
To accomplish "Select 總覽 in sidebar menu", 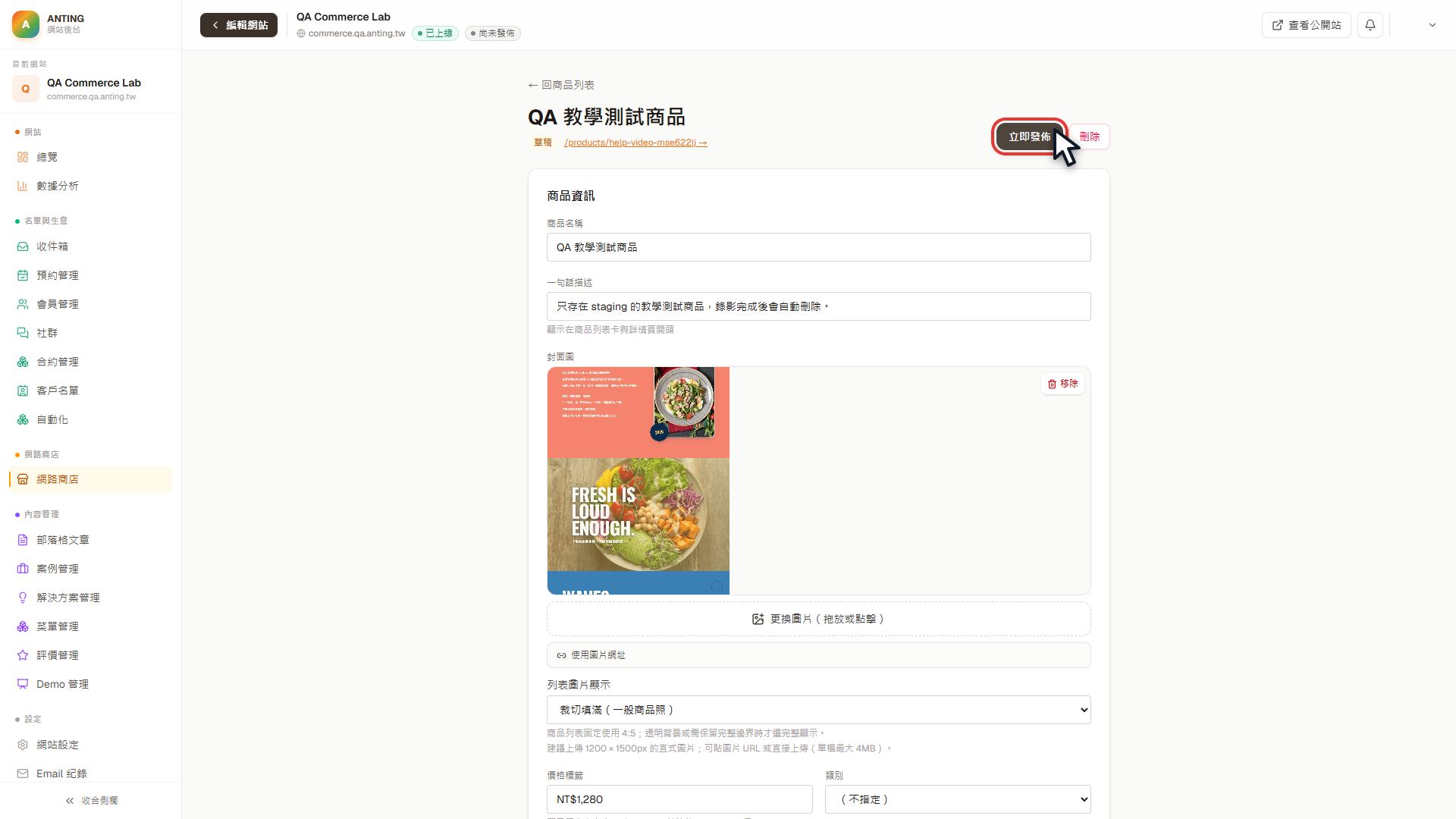I will pos(90,157).
